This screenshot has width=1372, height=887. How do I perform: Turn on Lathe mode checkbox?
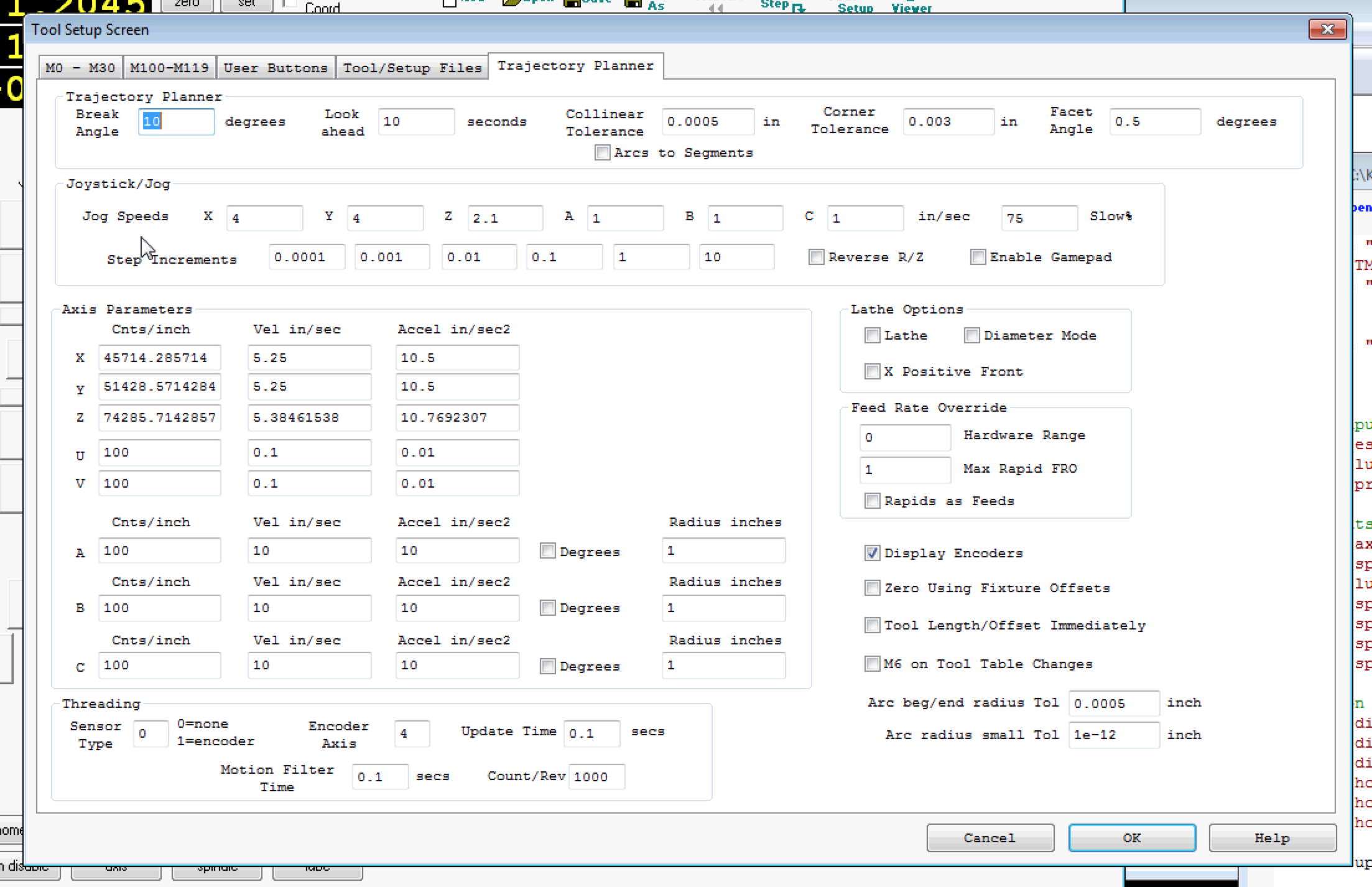point(872,336)
